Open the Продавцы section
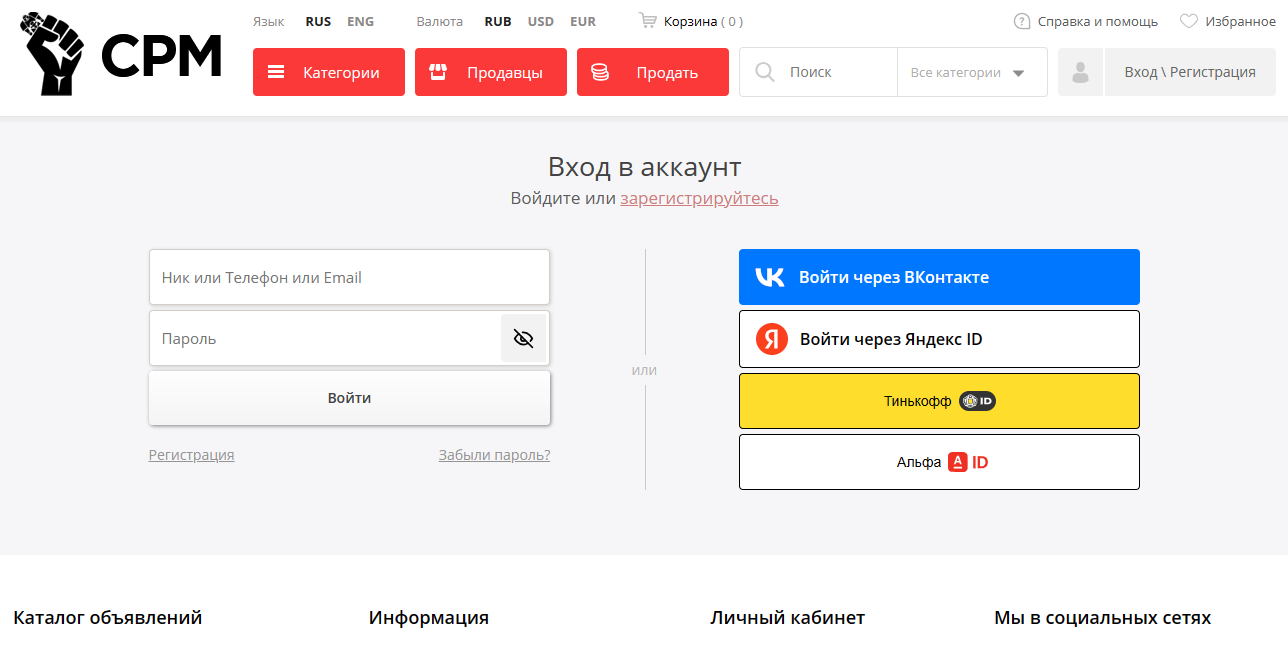Viewport: 1288px width, 645px height. [491, 72]
